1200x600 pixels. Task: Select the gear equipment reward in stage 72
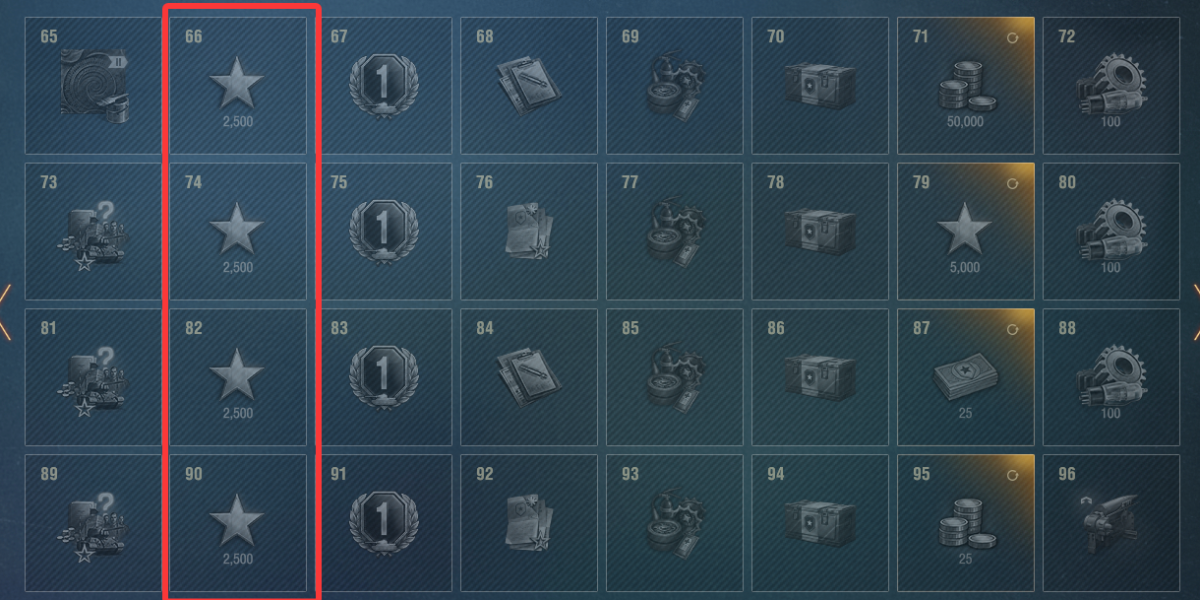(x=1111, y=86)
